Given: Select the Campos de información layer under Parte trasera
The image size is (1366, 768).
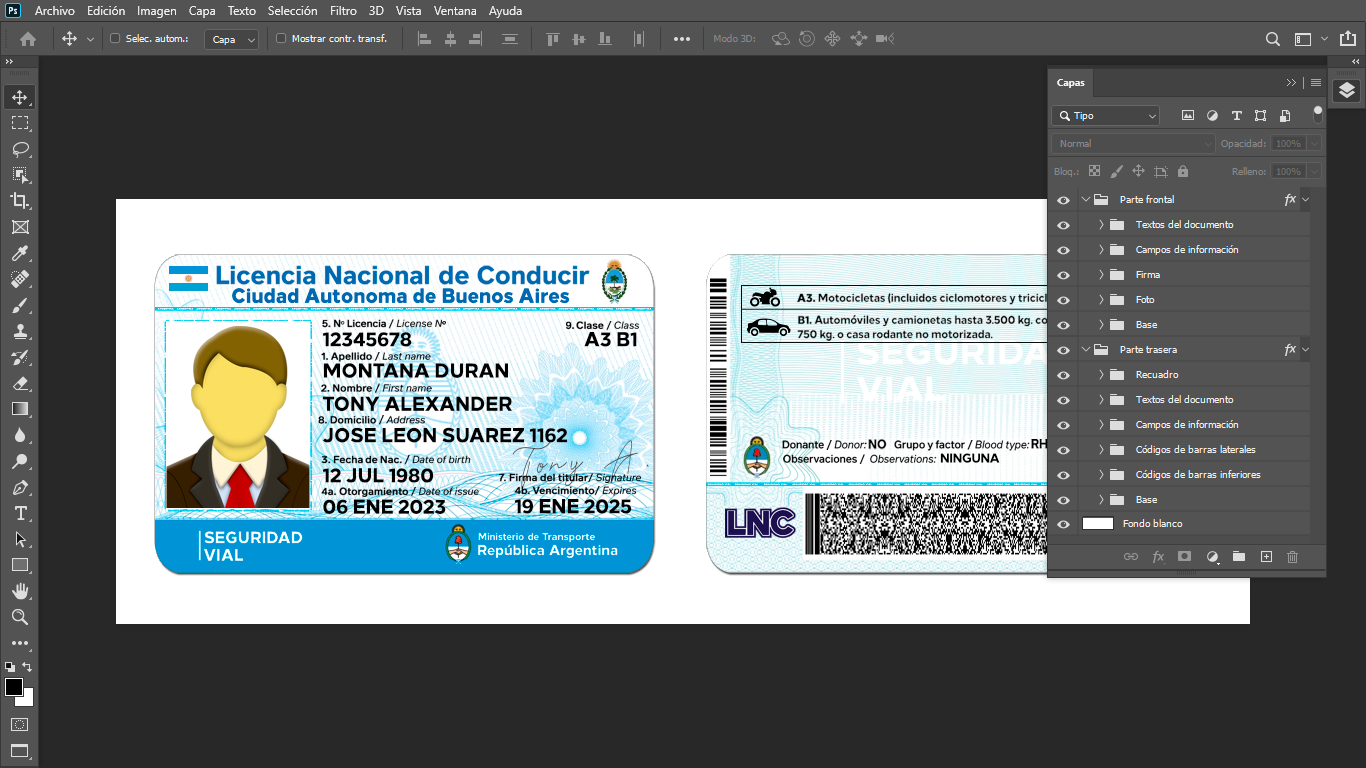Looking at the screenshot, I should tap(1187, 425).
